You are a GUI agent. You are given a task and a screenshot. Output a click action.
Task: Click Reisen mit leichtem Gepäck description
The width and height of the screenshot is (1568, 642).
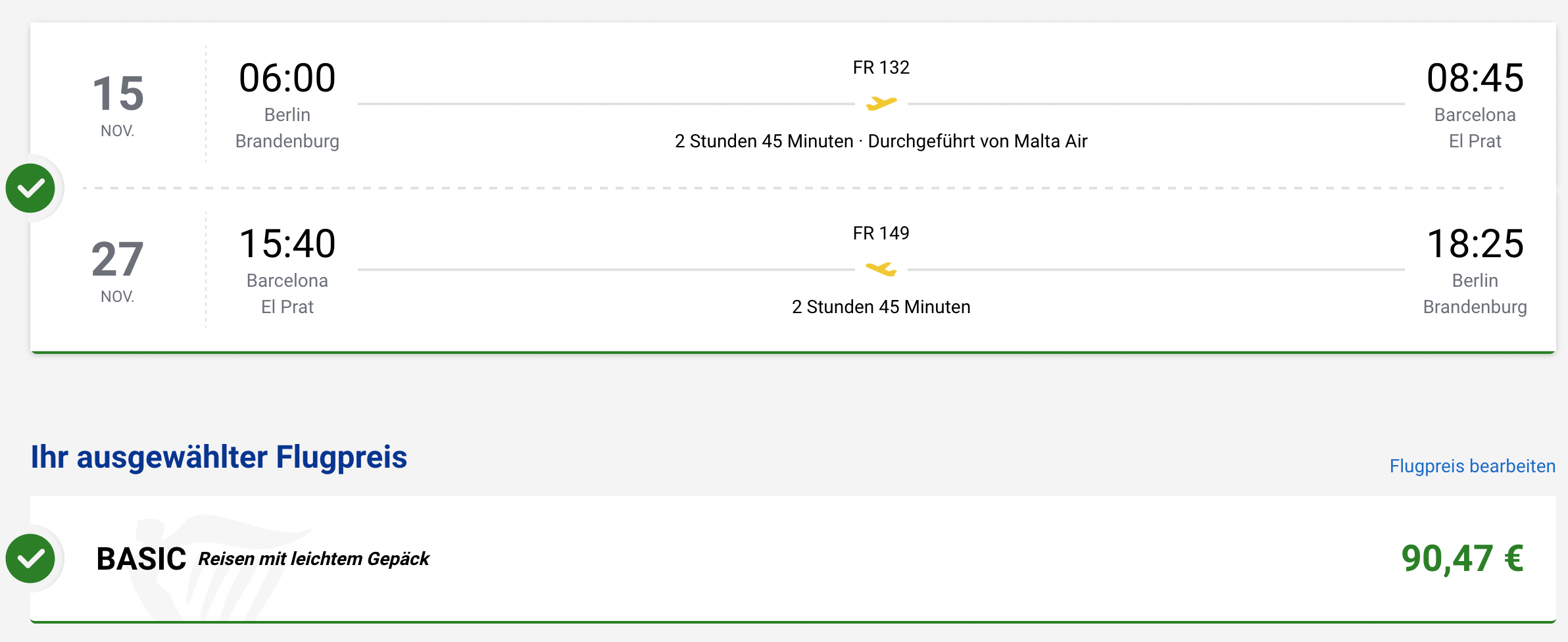point(314,559)
